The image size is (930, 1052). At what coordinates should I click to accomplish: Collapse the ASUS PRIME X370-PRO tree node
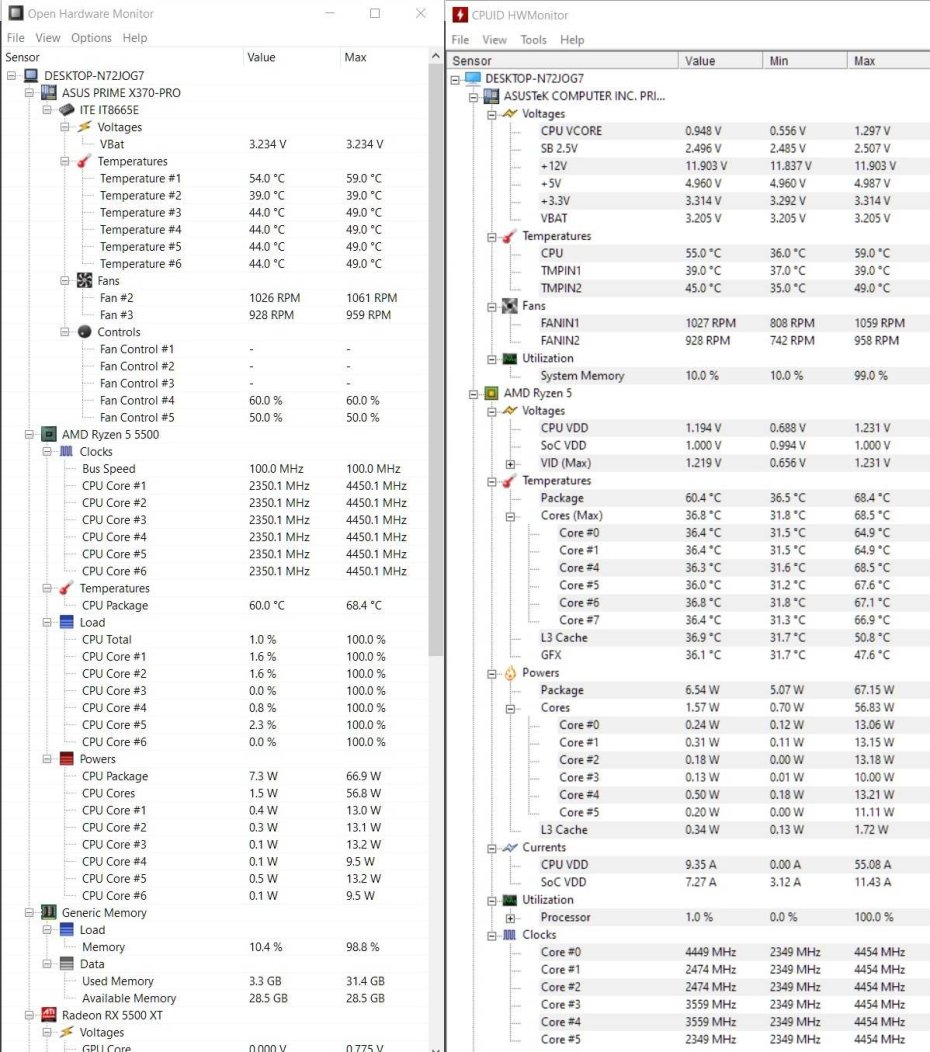pyautogui.click(x=30, y=93)
